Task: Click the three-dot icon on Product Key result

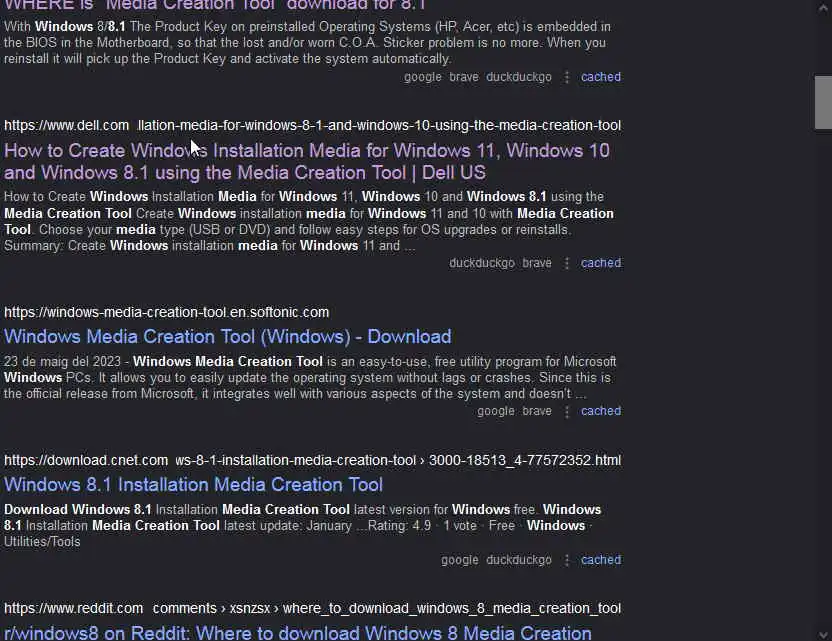Action: click(x=567, y=77)
